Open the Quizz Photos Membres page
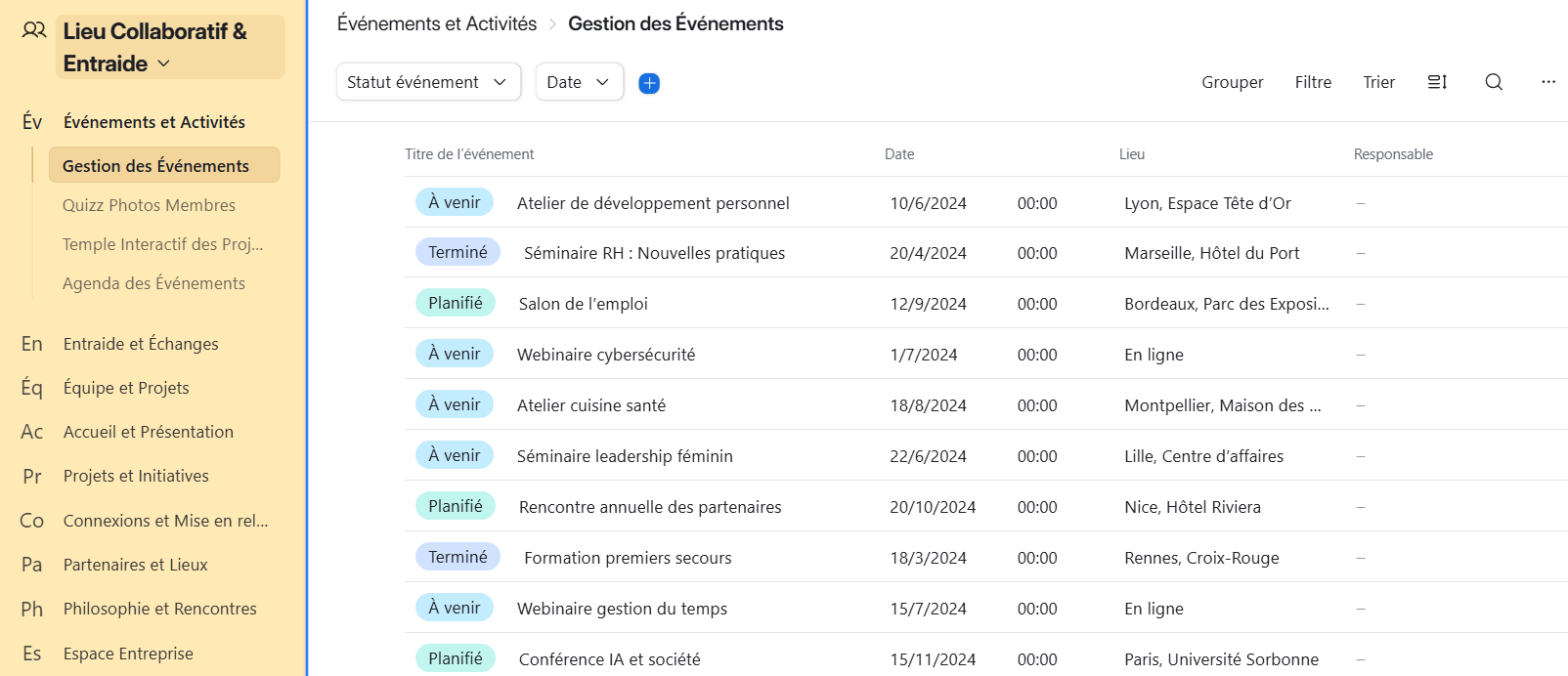Viewport: 1568px width, 676px height. [x=149, y=205]
